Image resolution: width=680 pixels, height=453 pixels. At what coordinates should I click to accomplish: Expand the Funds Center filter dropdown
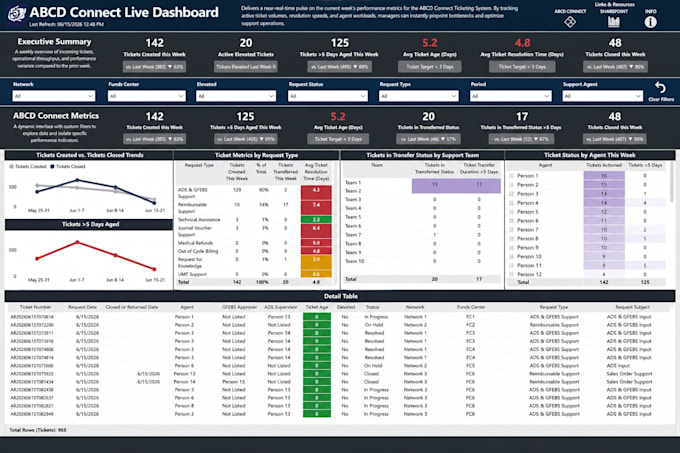[x=147, y=96]
